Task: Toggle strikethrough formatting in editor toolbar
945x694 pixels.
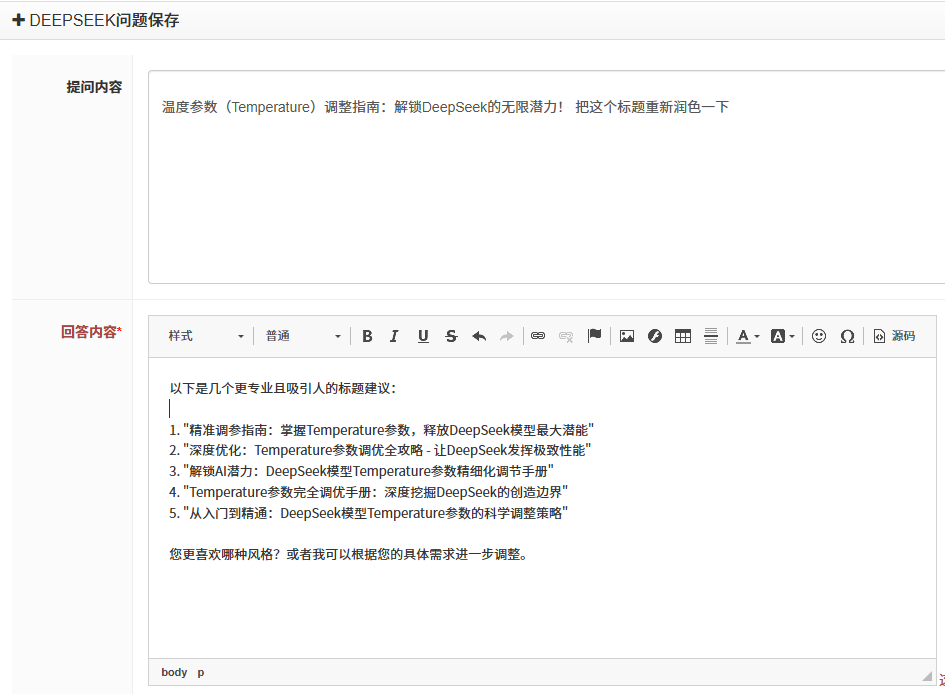Action: [451, 336]
